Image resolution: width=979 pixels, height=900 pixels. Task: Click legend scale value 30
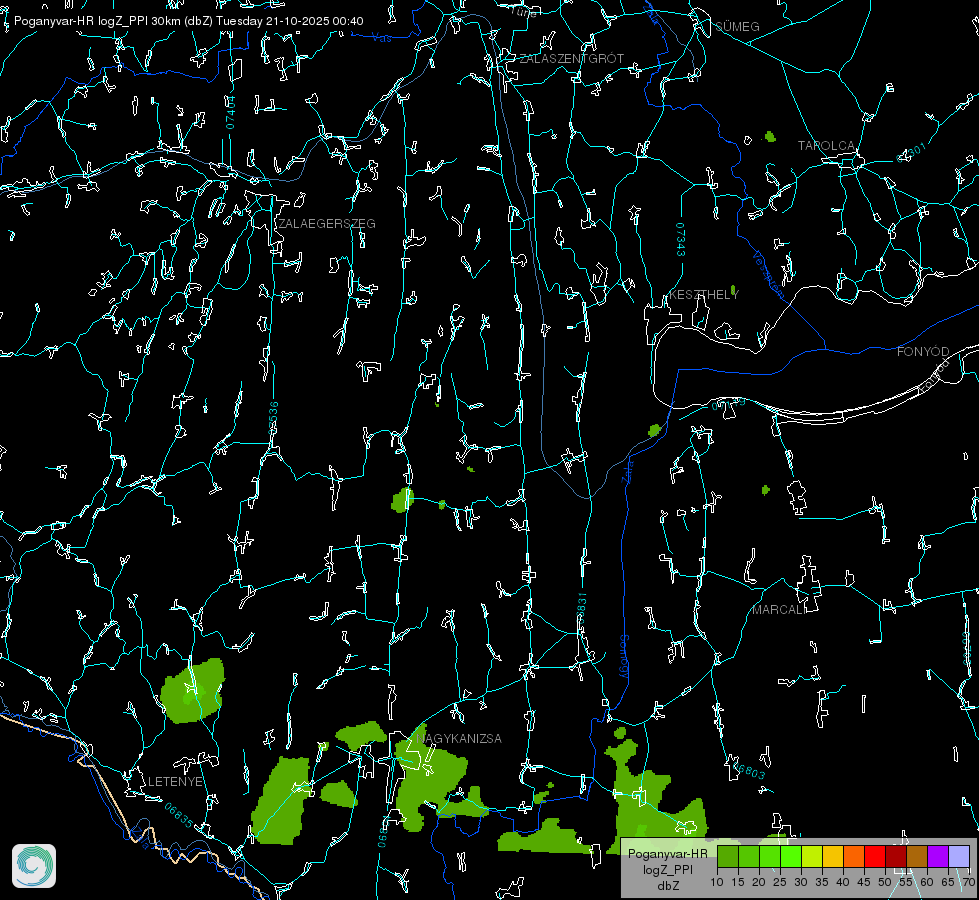coord(801,882)
